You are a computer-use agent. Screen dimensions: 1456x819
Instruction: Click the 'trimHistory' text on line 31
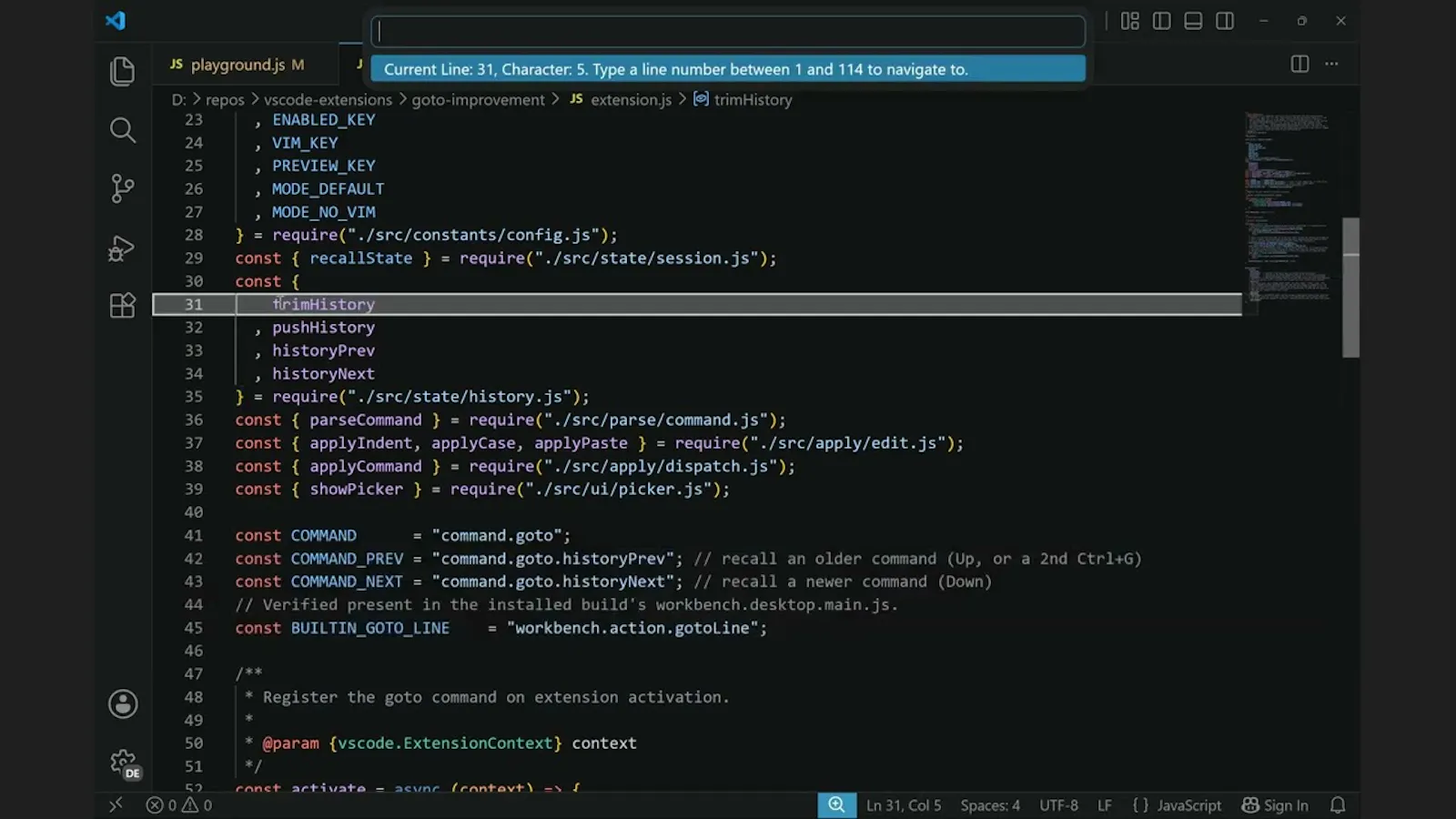(x=323, y=304)
